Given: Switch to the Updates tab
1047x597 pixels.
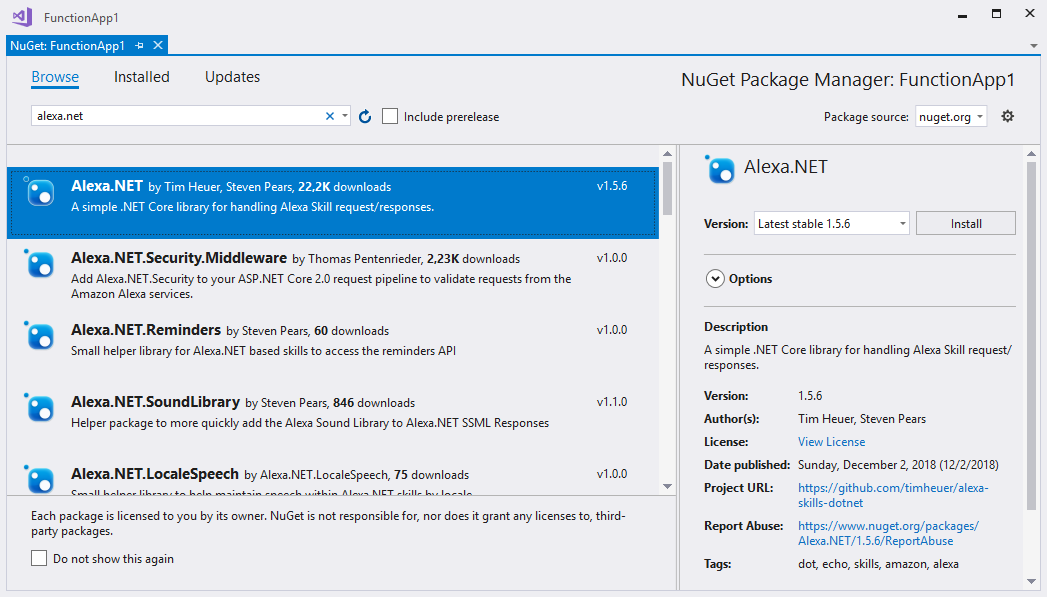Looking at the screenshot, I should click(x=232, y=77).
